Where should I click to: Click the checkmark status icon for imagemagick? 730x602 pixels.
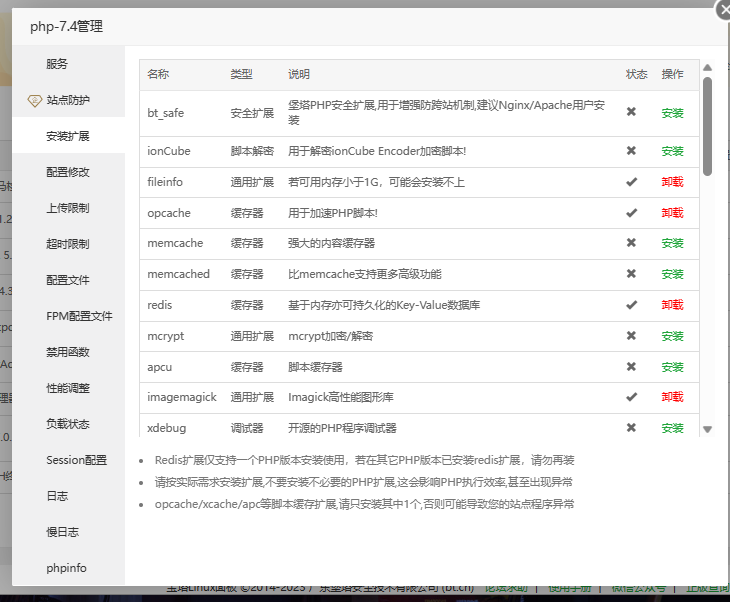[631, 397]
